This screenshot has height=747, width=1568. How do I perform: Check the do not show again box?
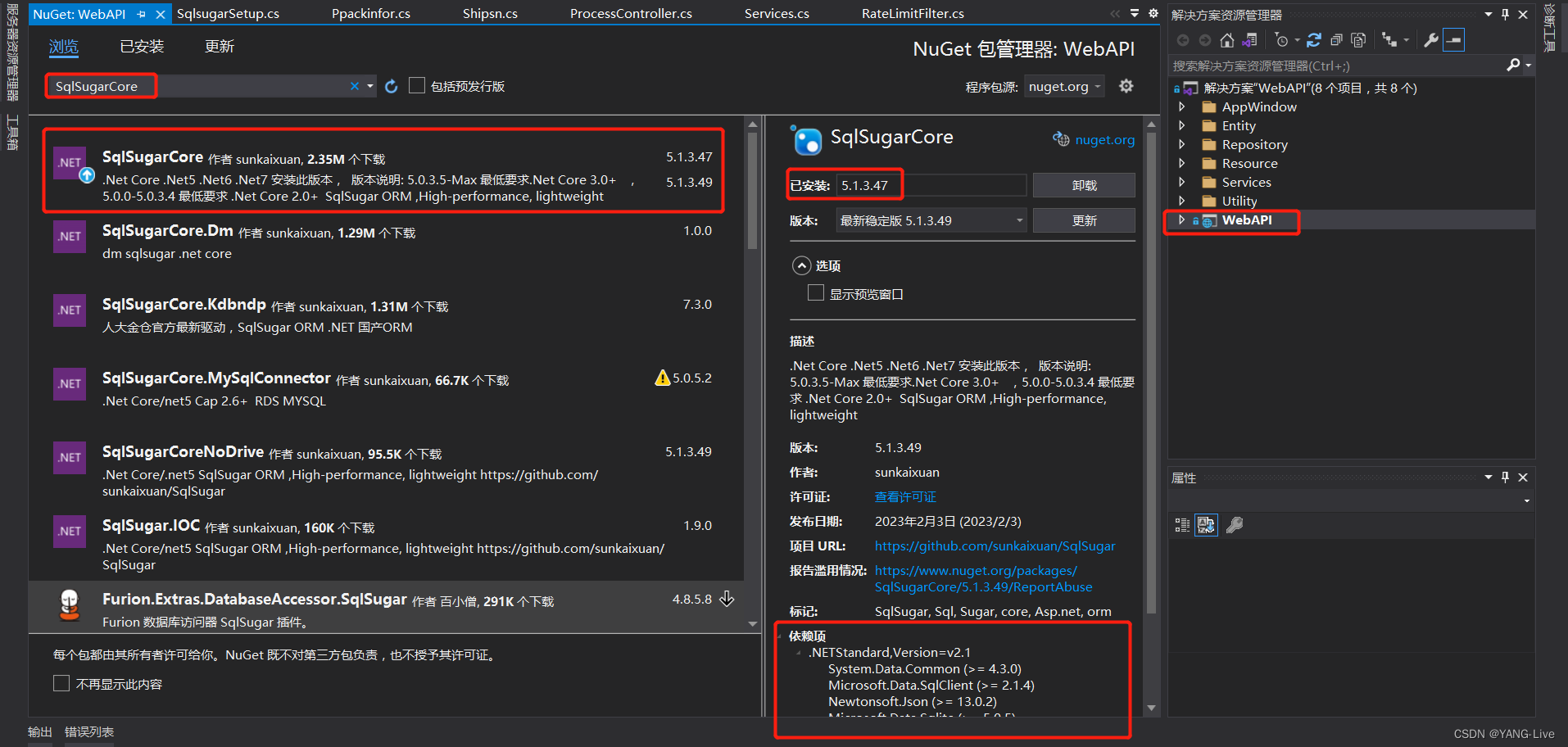point(61,683)
